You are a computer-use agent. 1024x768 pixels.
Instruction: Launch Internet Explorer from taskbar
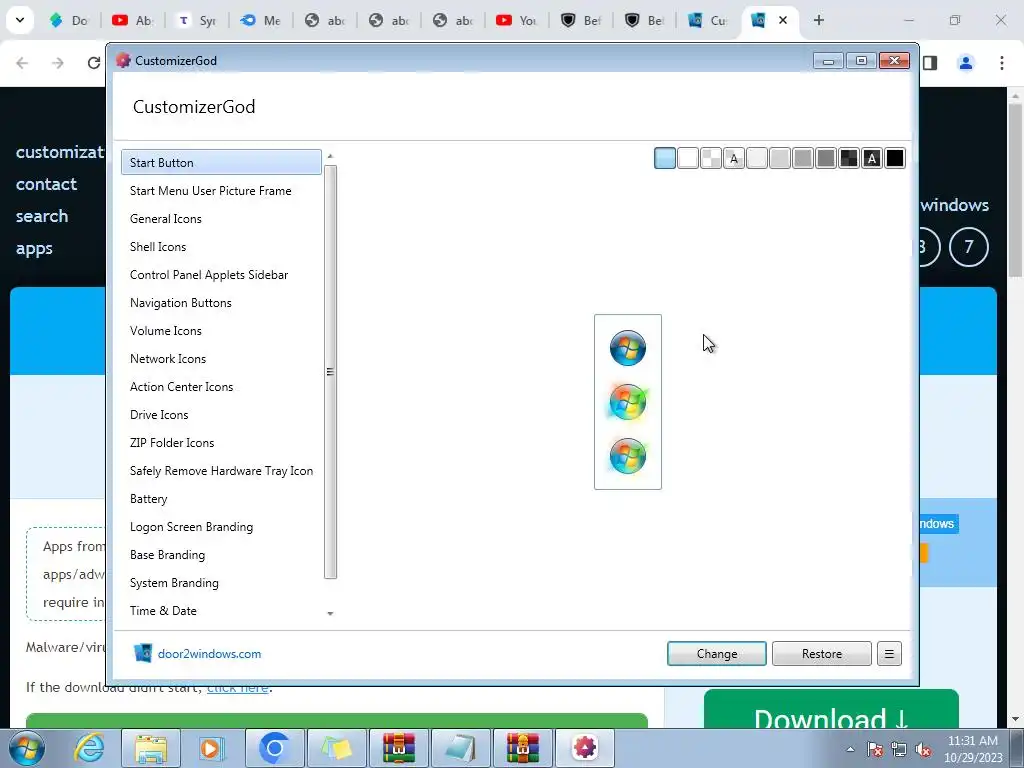coord(89,748)
